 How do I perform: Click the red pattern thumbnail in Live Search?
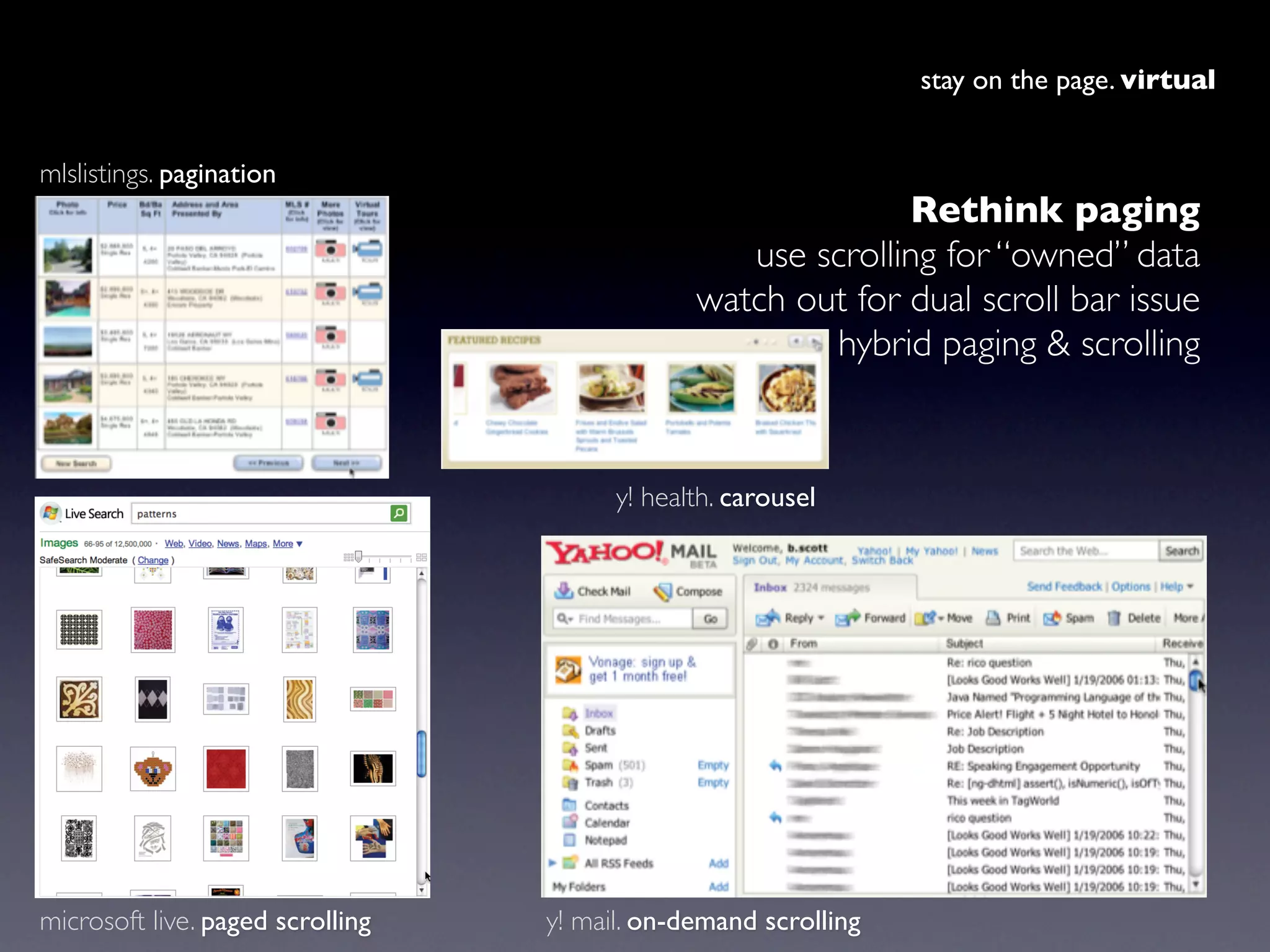pyautogui.click(x=226, y=769)
